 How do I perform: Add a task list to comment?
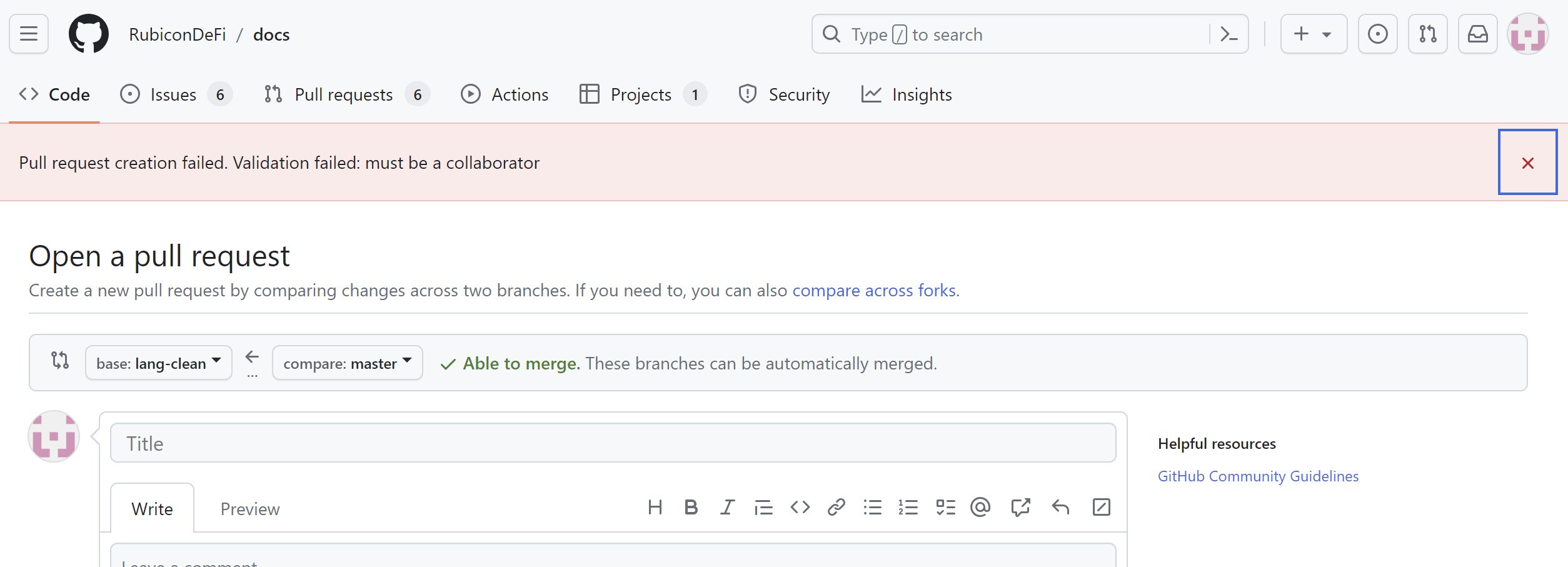pos(945,507)
